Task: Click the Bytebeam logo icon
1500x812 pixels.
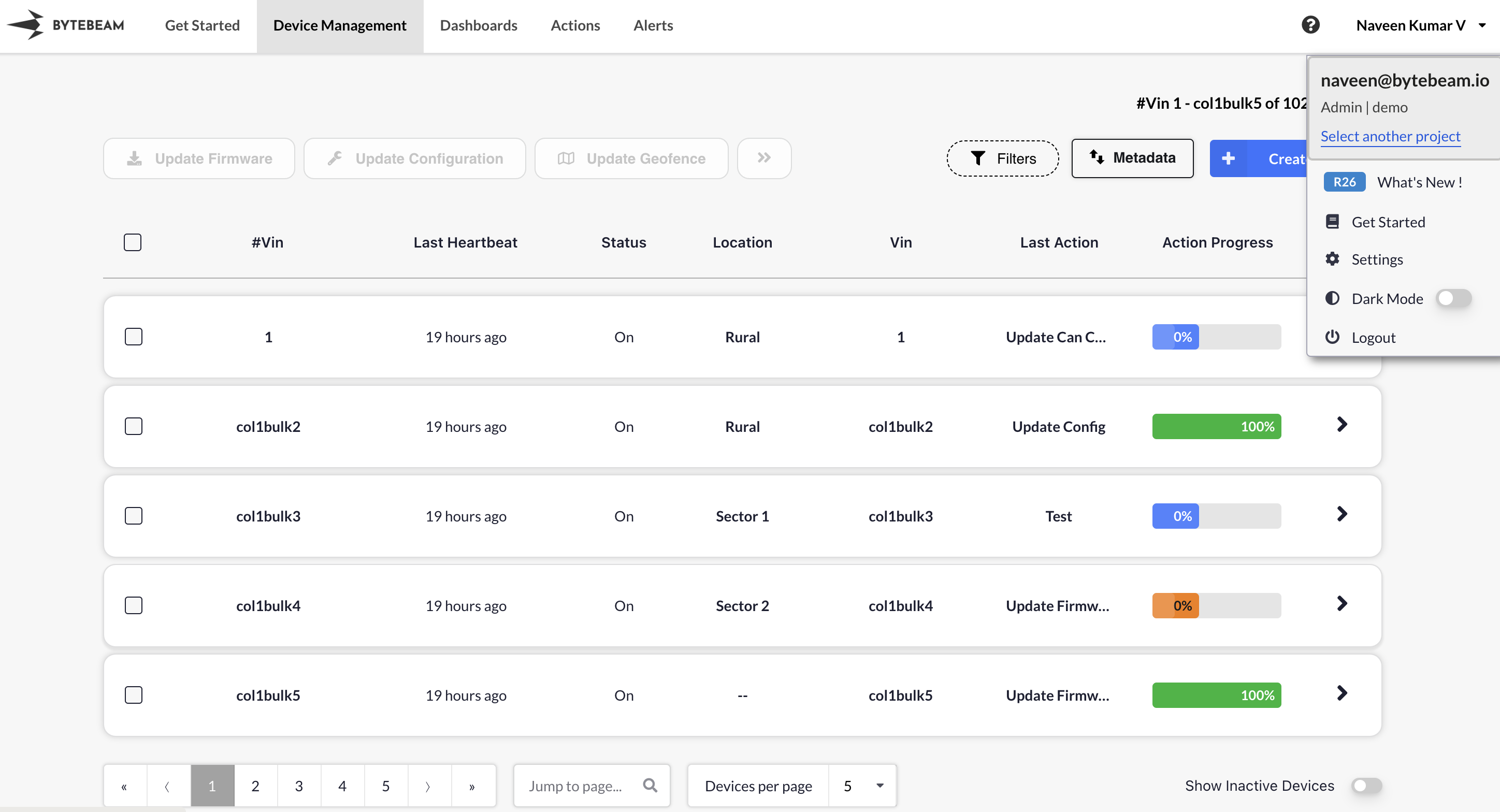Action: pos(26,25)
